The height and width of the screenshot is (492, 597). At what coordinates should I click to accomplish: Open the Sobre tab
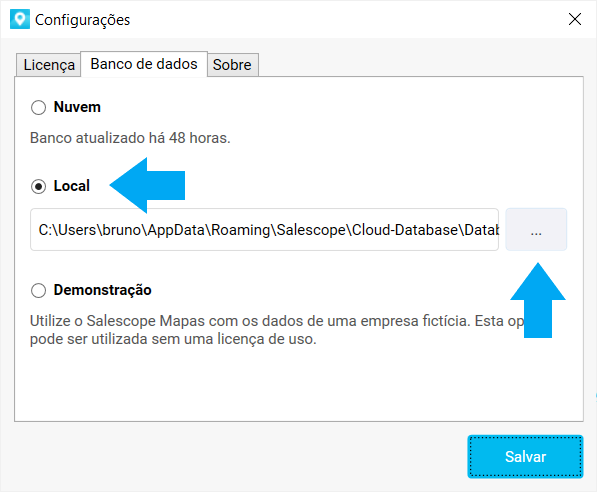(x=232, y=65)
